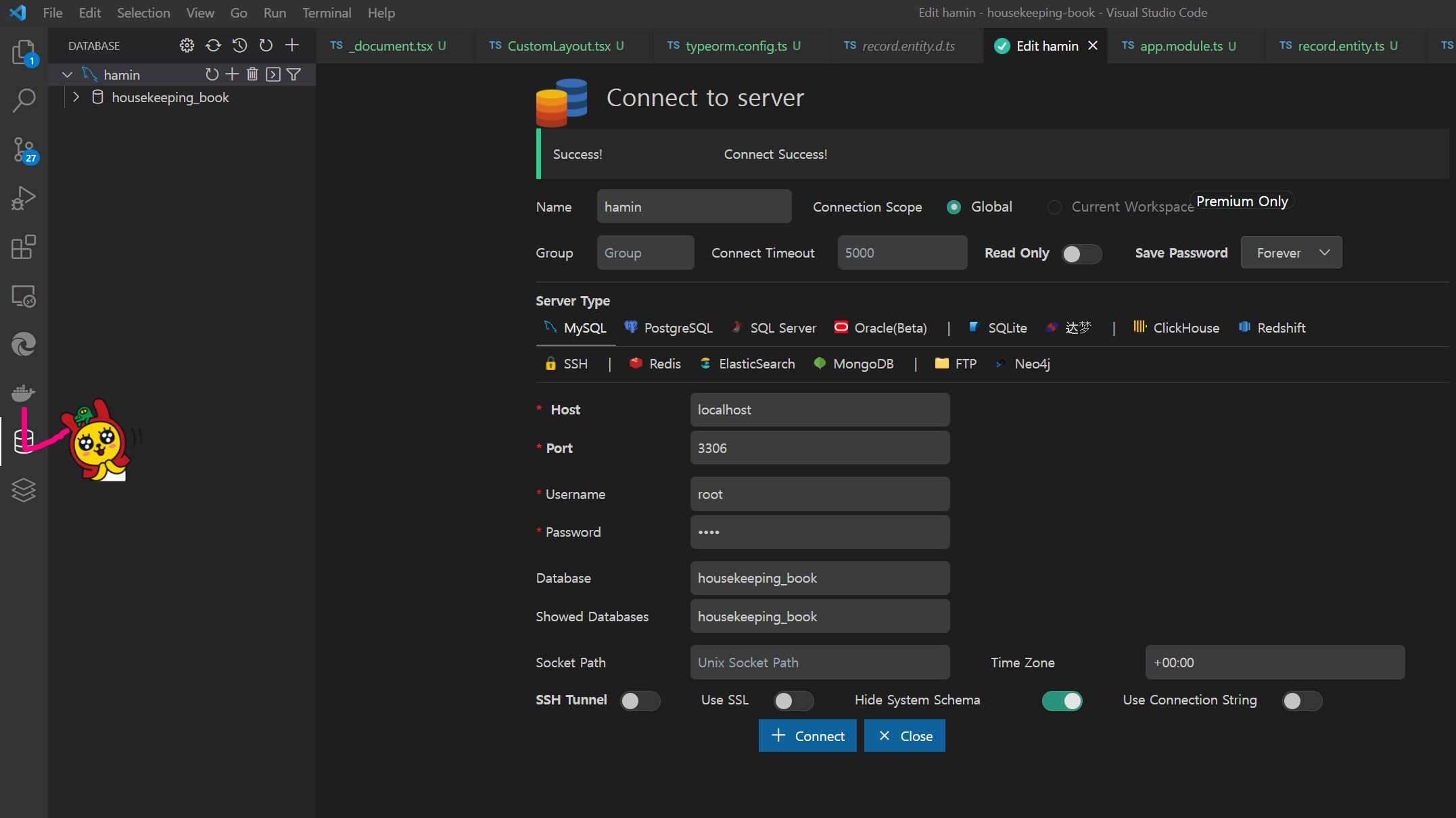
Task: Toggle the Read Only switch
Action: (x=1081, y=254)
